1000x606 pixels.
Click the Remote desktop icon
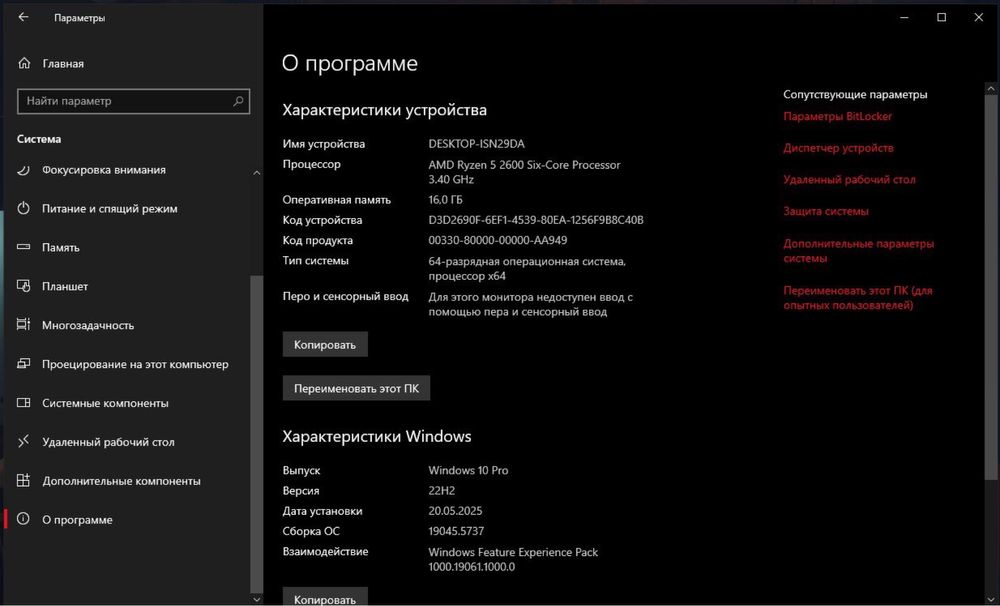click(x=24, y=441)
